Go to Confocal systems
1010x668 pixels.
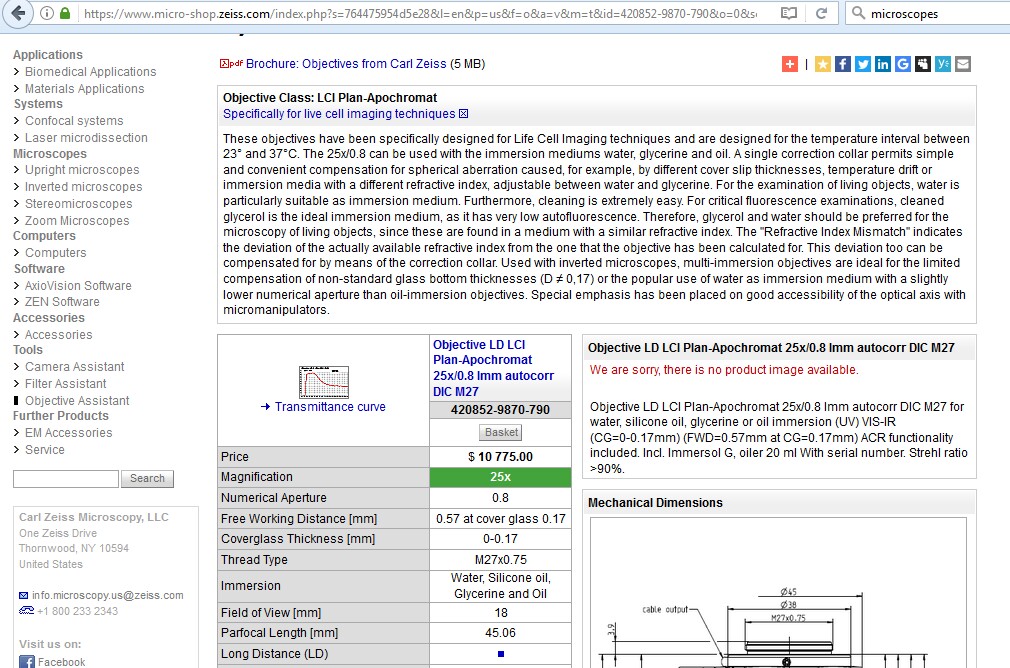74,120
